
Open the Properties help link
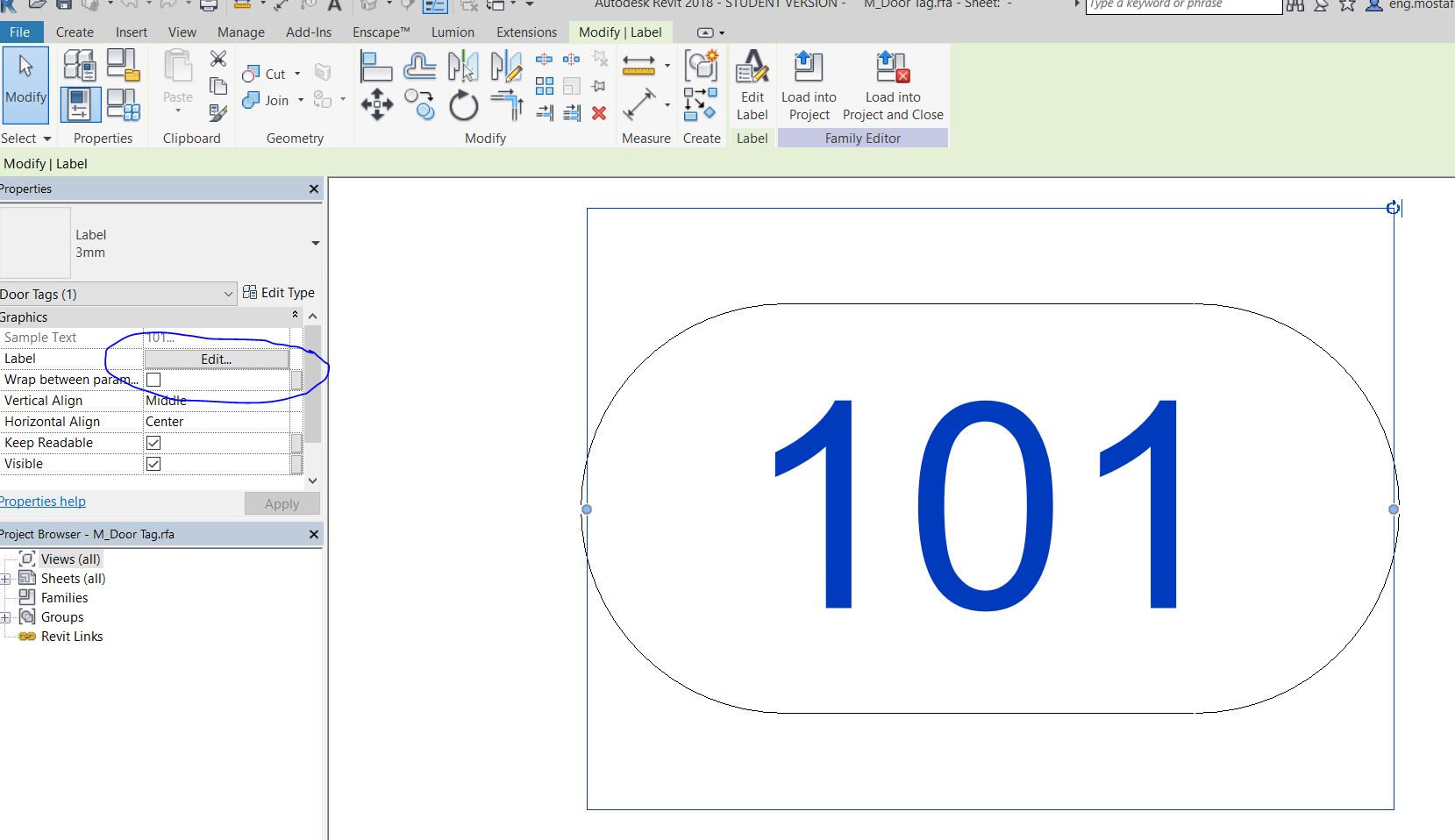point(42,501)
